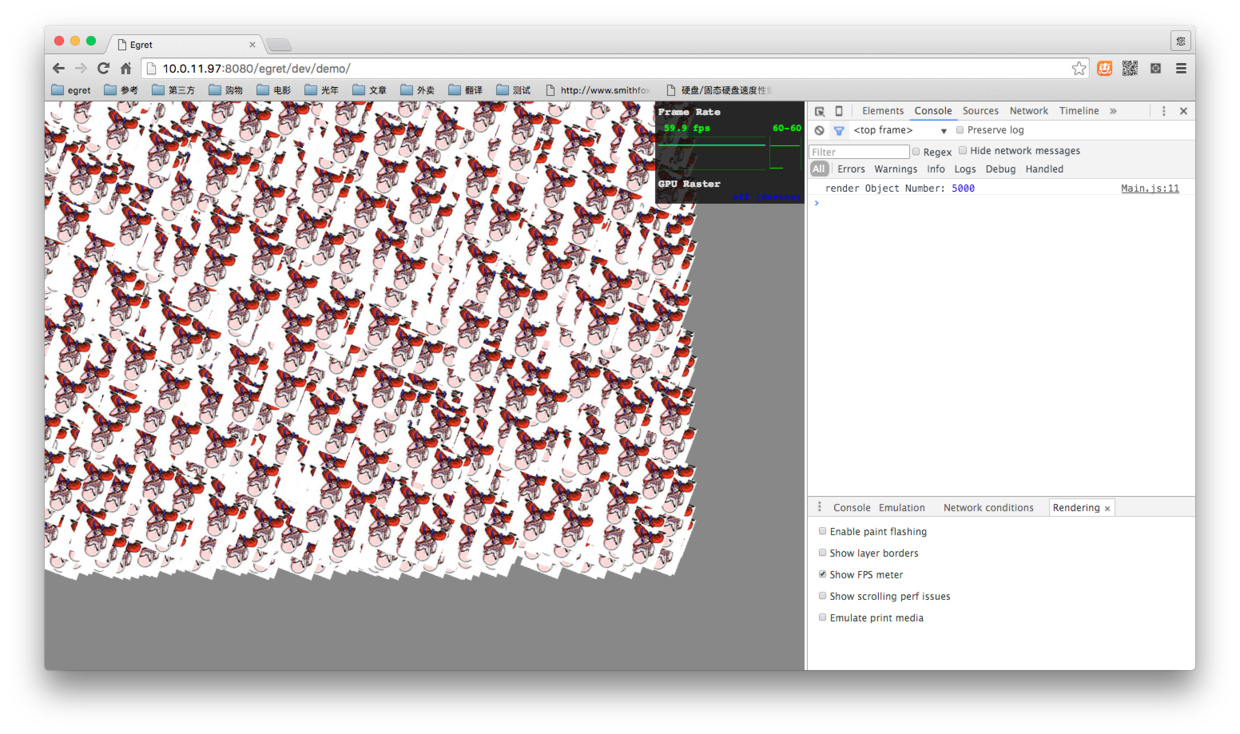
Task: Reload the page with the refresh icon
Action: [x=103, y=68]
